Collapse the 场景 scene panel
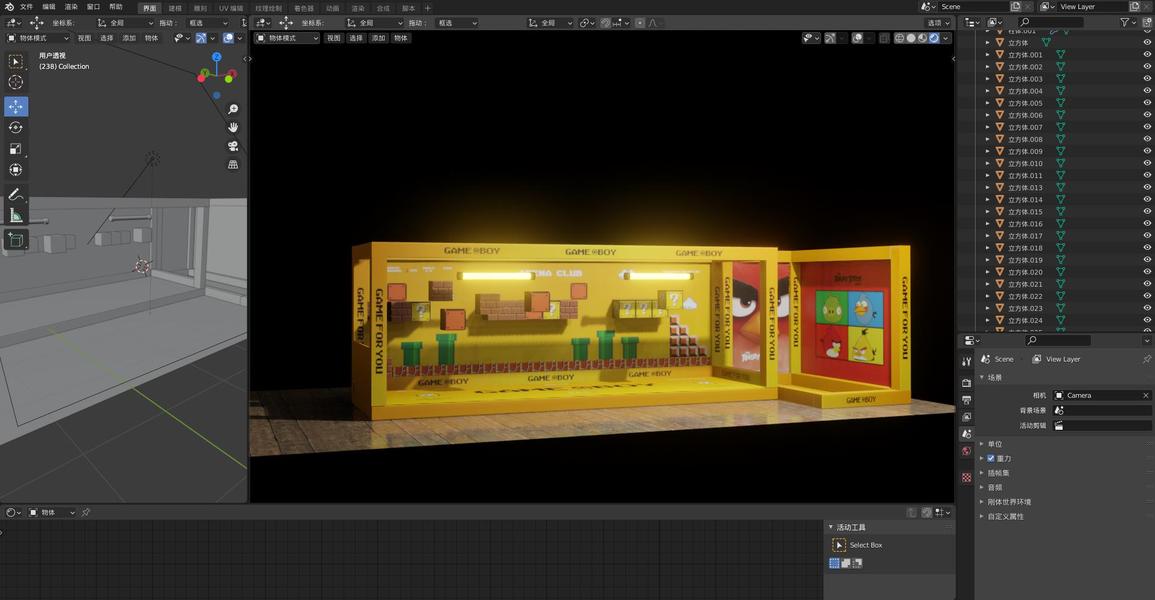Image resolution: width=1155 pixels, height=600 pixels. (x=990, y=378)
